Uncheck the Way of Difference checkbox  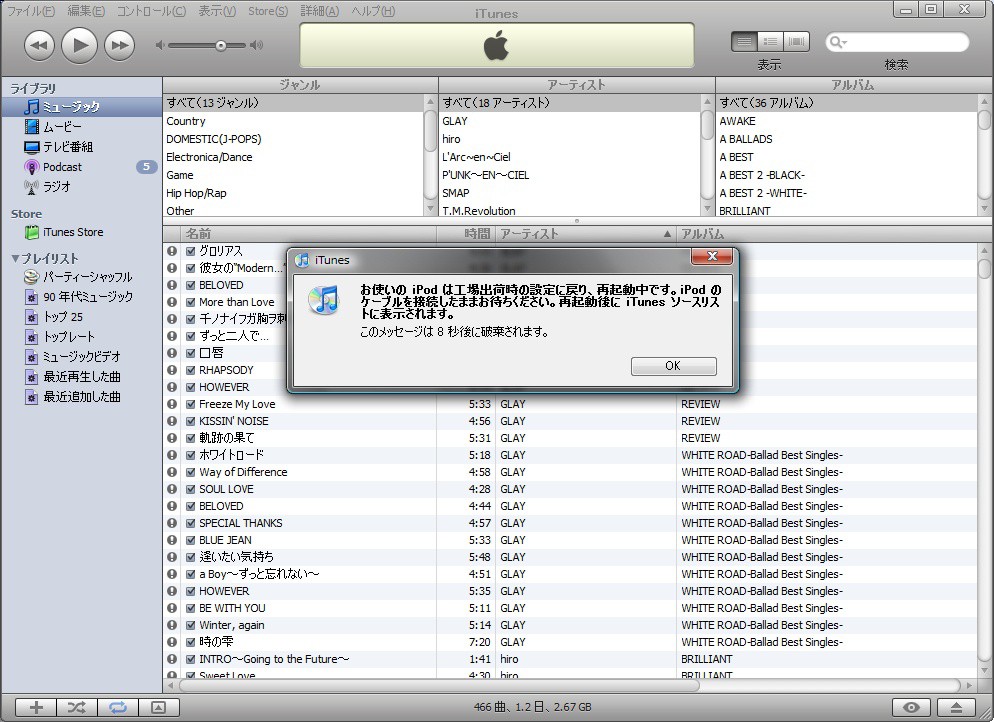point(190,472)
